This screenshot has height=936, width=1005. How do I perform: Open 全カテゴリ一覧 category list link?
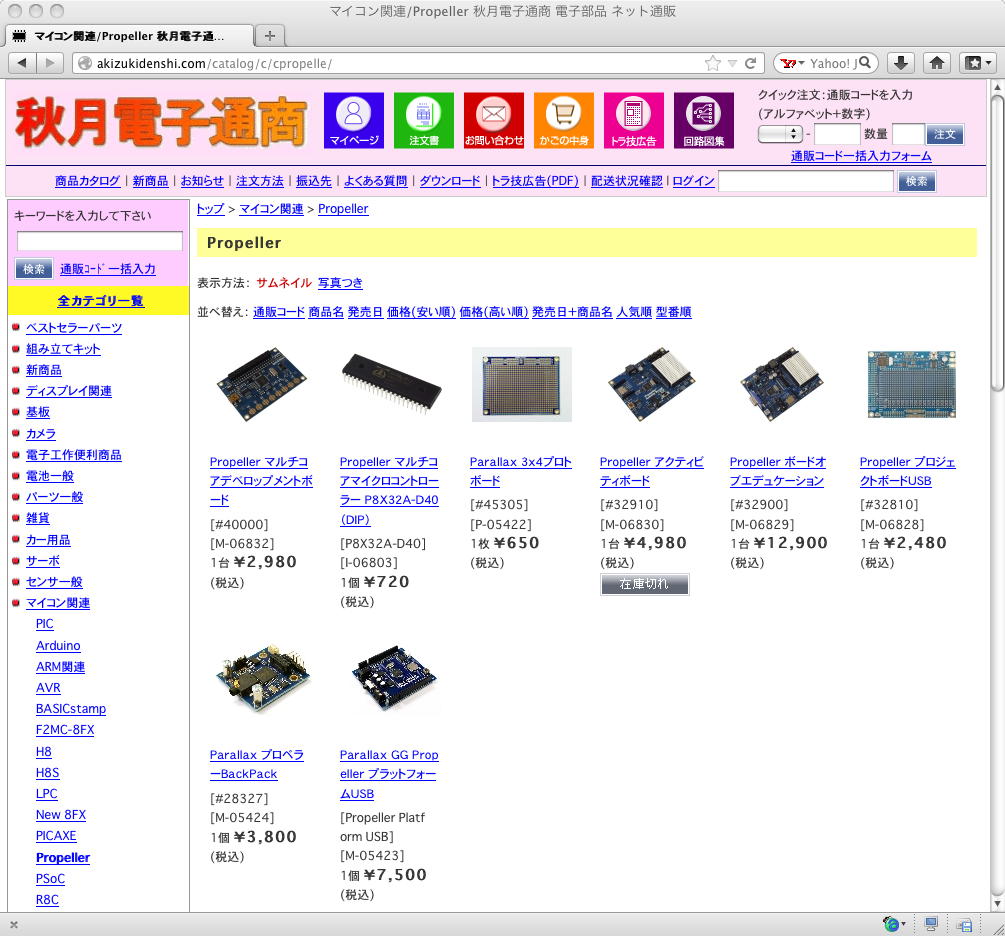[x=100, y=300]
